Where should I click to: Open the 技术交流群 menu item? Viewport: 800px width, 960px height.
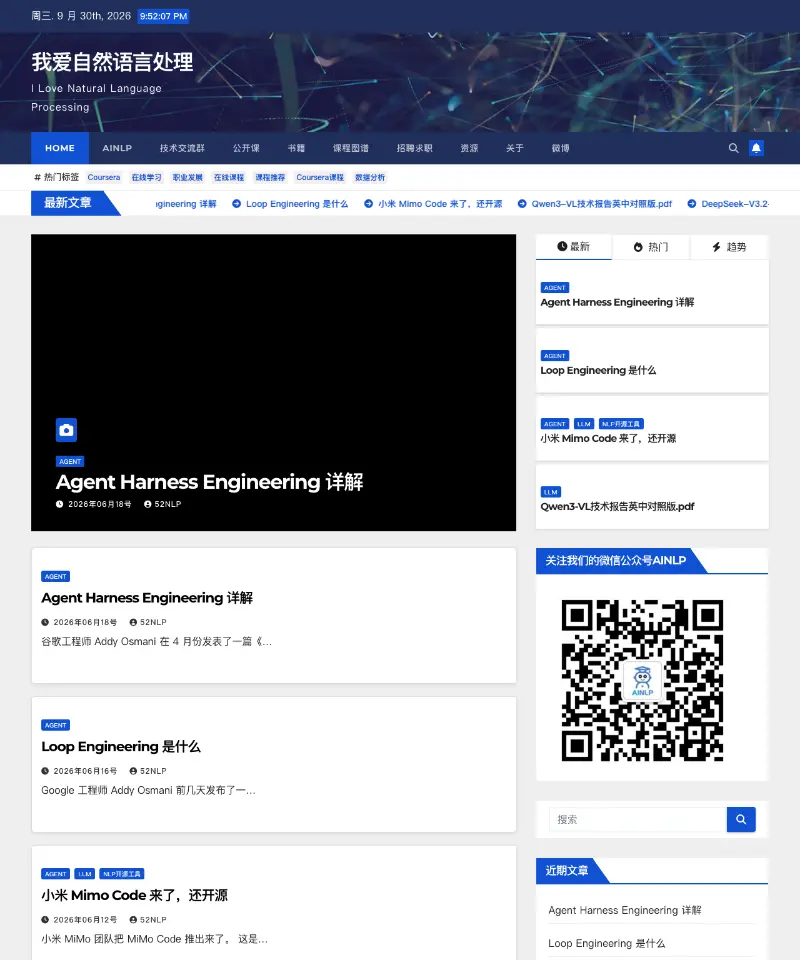click(182, 148)
